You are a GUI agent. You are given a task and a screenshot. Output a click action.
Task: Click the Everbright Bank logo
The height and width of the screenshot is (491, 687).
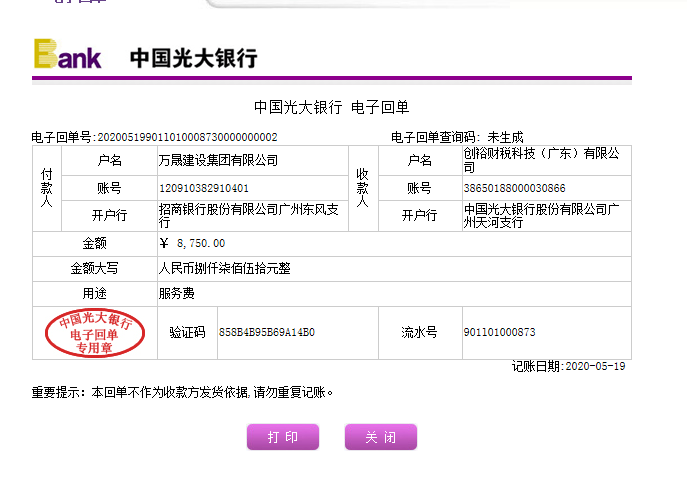(67, 53)
